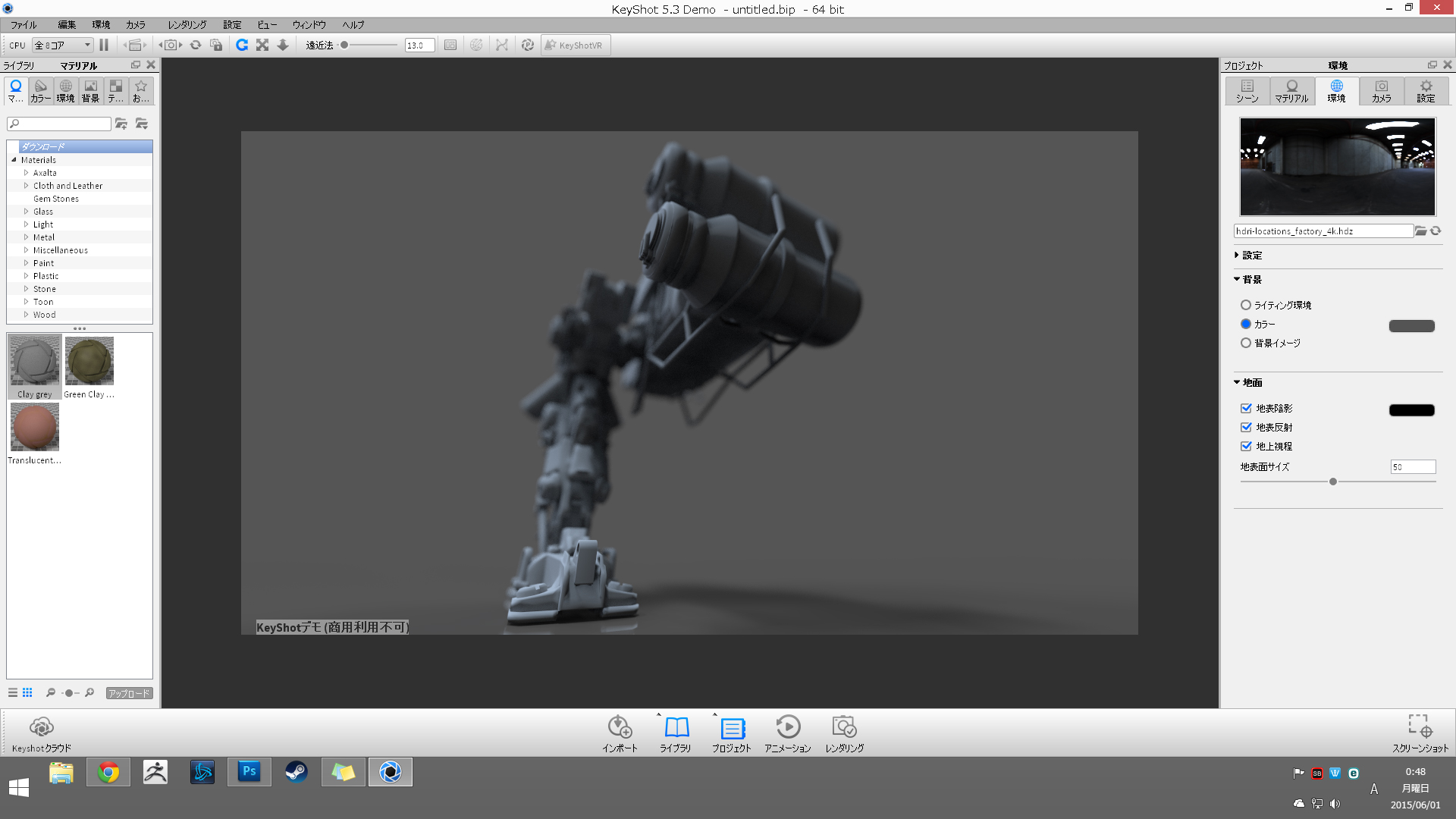1456x819 pixels.
Task: Open the CPU cores dropdown
Action: [x=63, y=45]
